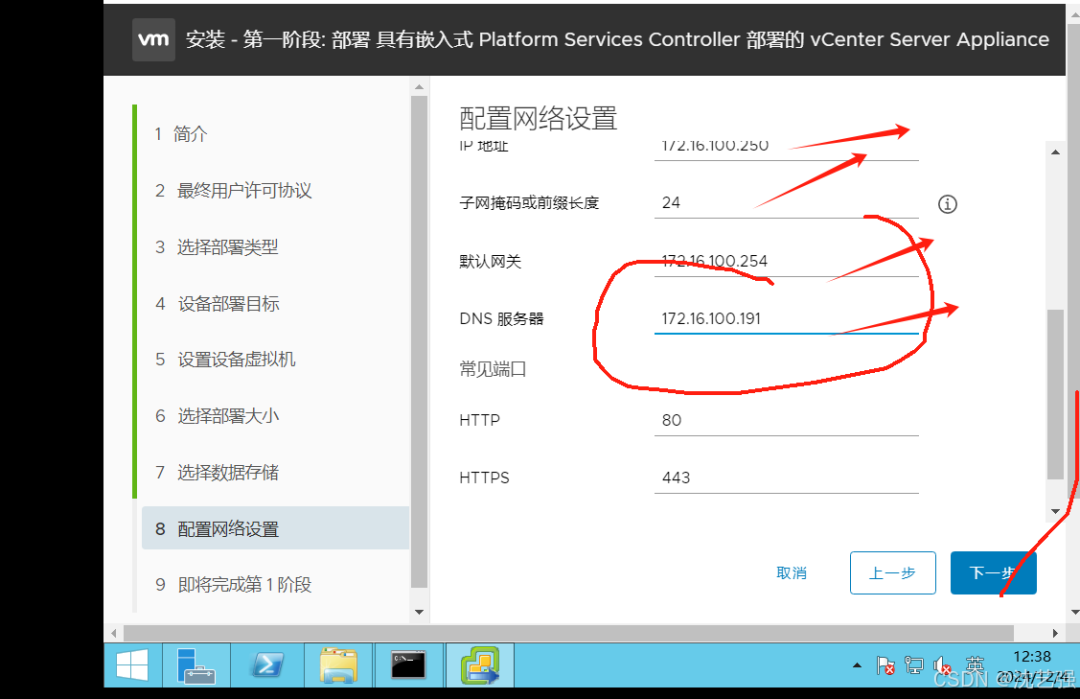Click the VMware vm logo

point(153,39)
